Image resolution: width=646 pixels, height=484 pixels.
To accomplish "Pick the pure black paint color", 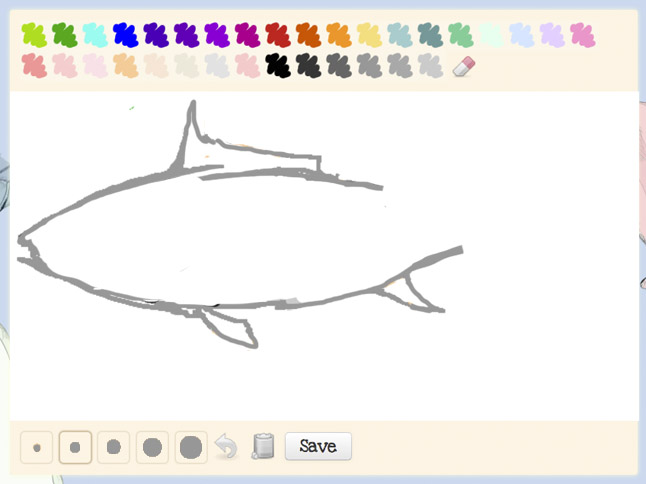I will pos(278,65).
